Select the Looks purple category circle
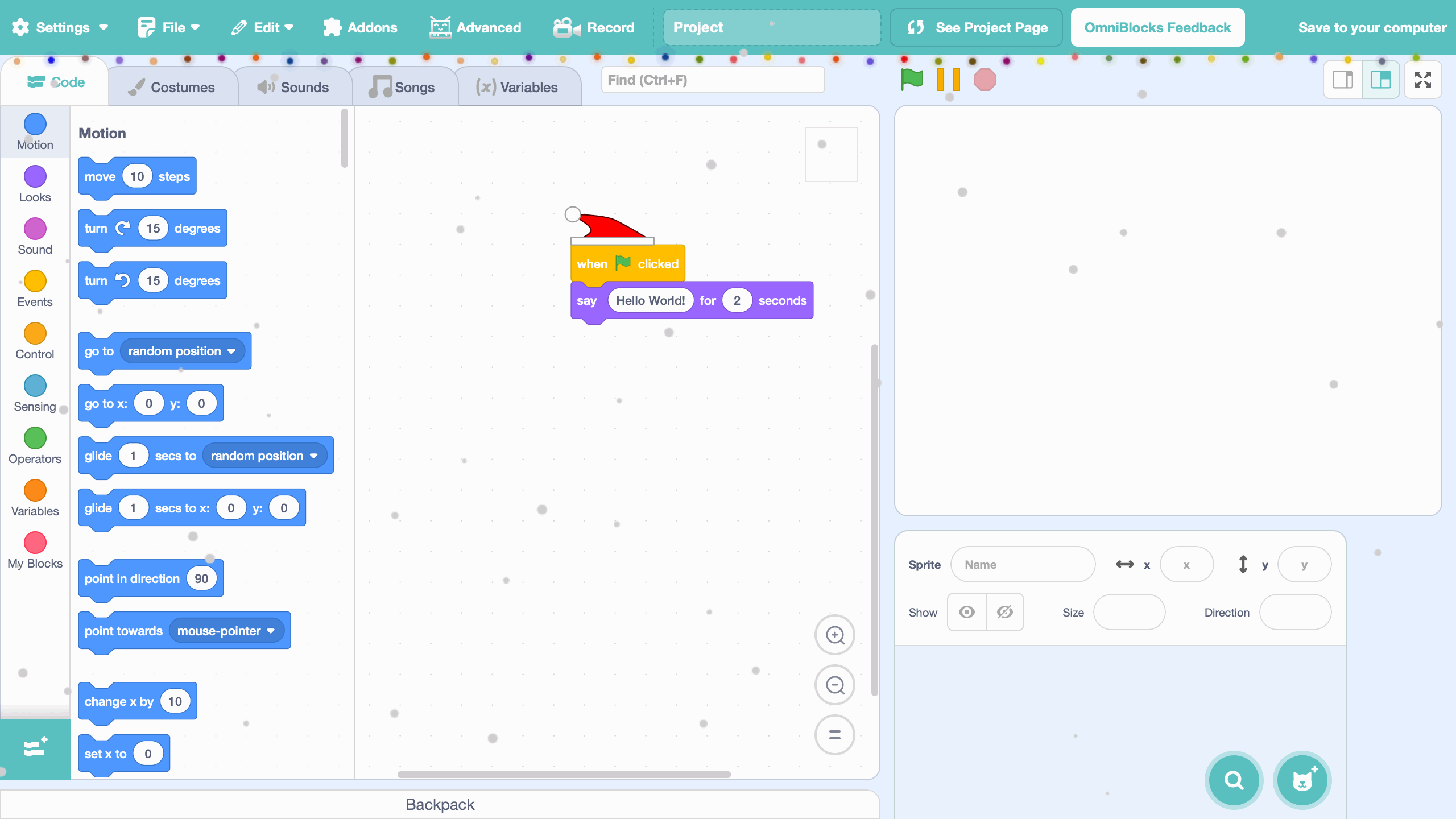 (x=35, y=176)
